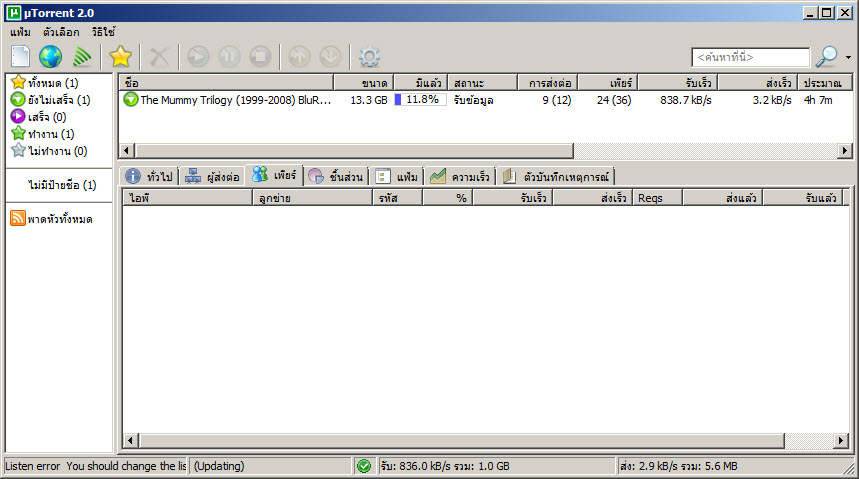The image size is (859, 479).
Task: Click the Create New Torrent star icon
Action: pos(120,56)
